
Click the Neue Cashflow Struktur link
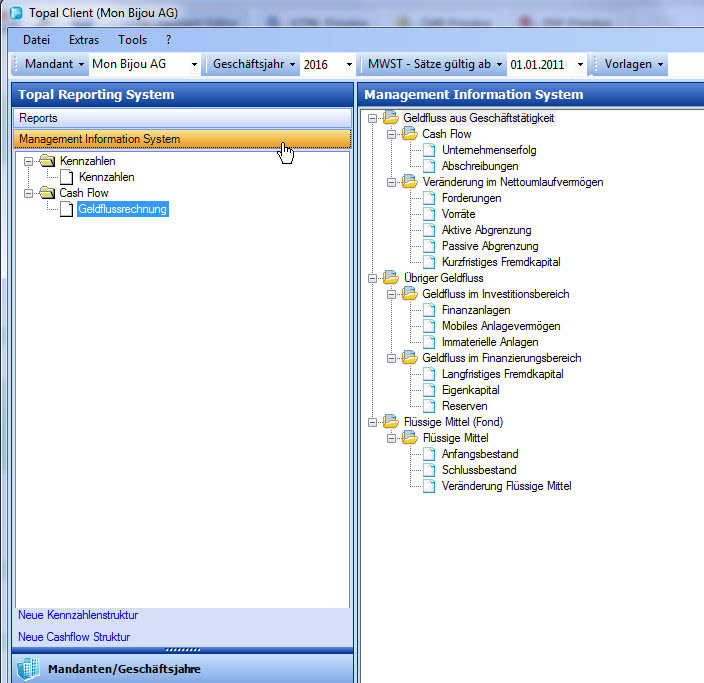coord(74,637)
